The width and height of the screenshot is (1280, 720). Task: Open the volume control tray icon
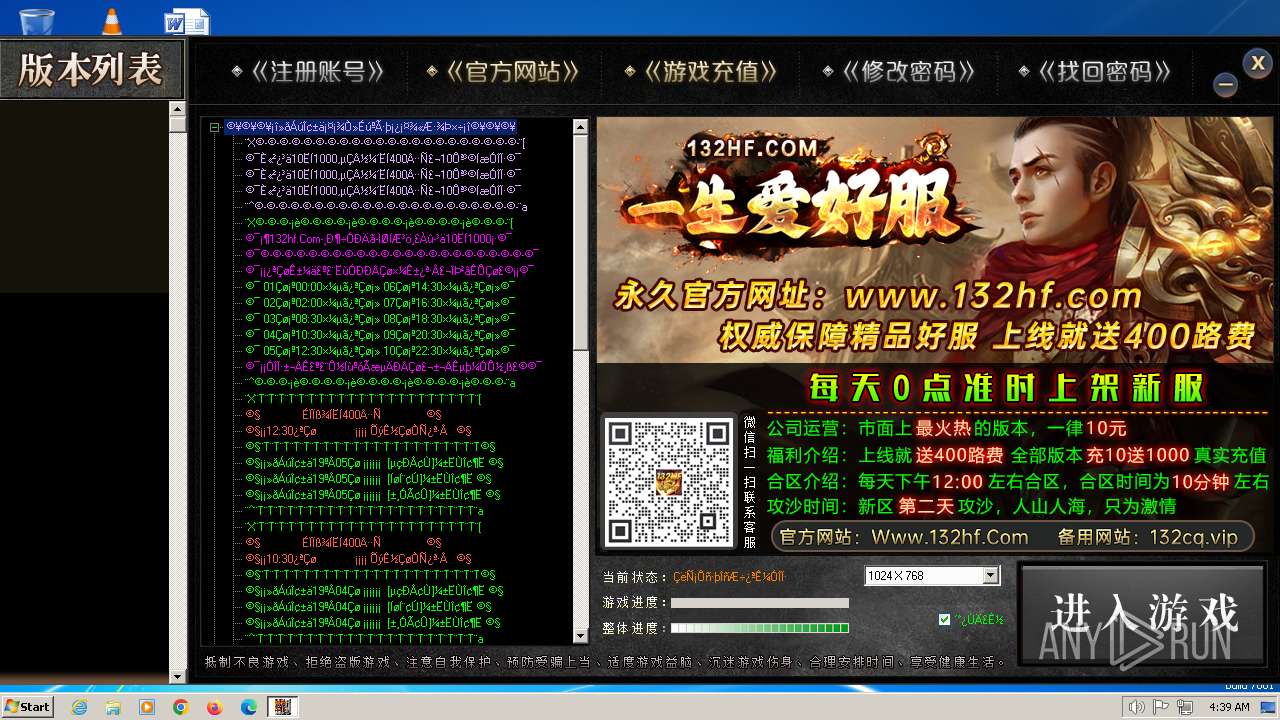[1137, 707]
